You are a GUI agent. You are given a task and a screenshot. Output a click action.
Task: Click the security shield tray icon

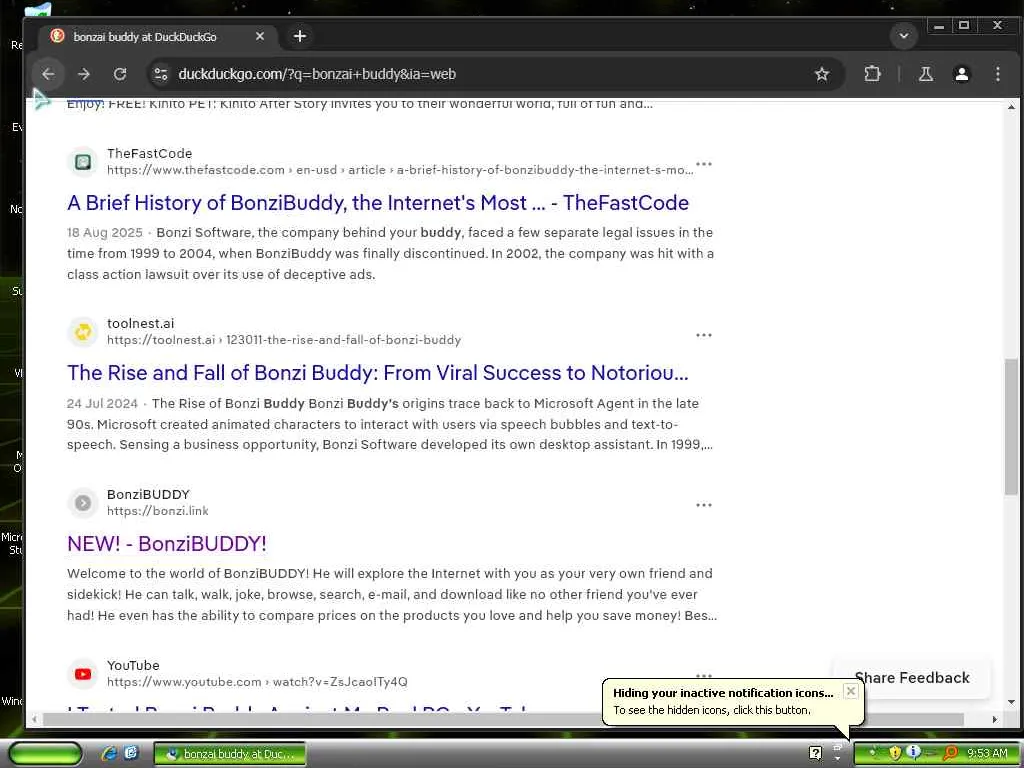coord(895,753)
